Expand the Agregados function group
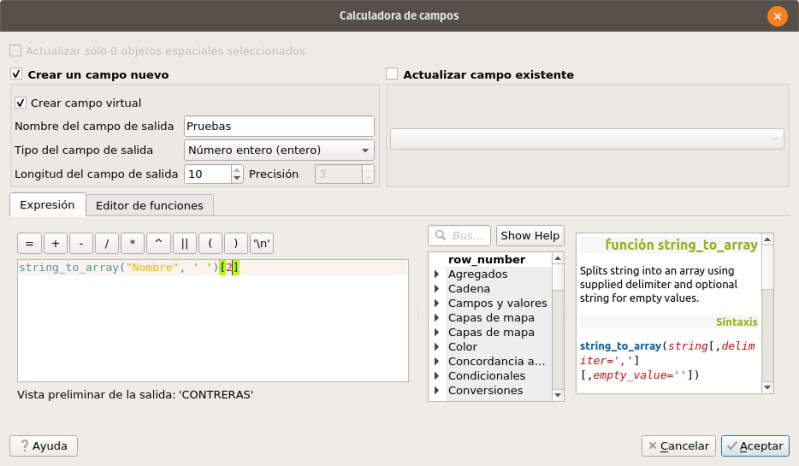Screen dimensions: 799x466 click(437, 274)
